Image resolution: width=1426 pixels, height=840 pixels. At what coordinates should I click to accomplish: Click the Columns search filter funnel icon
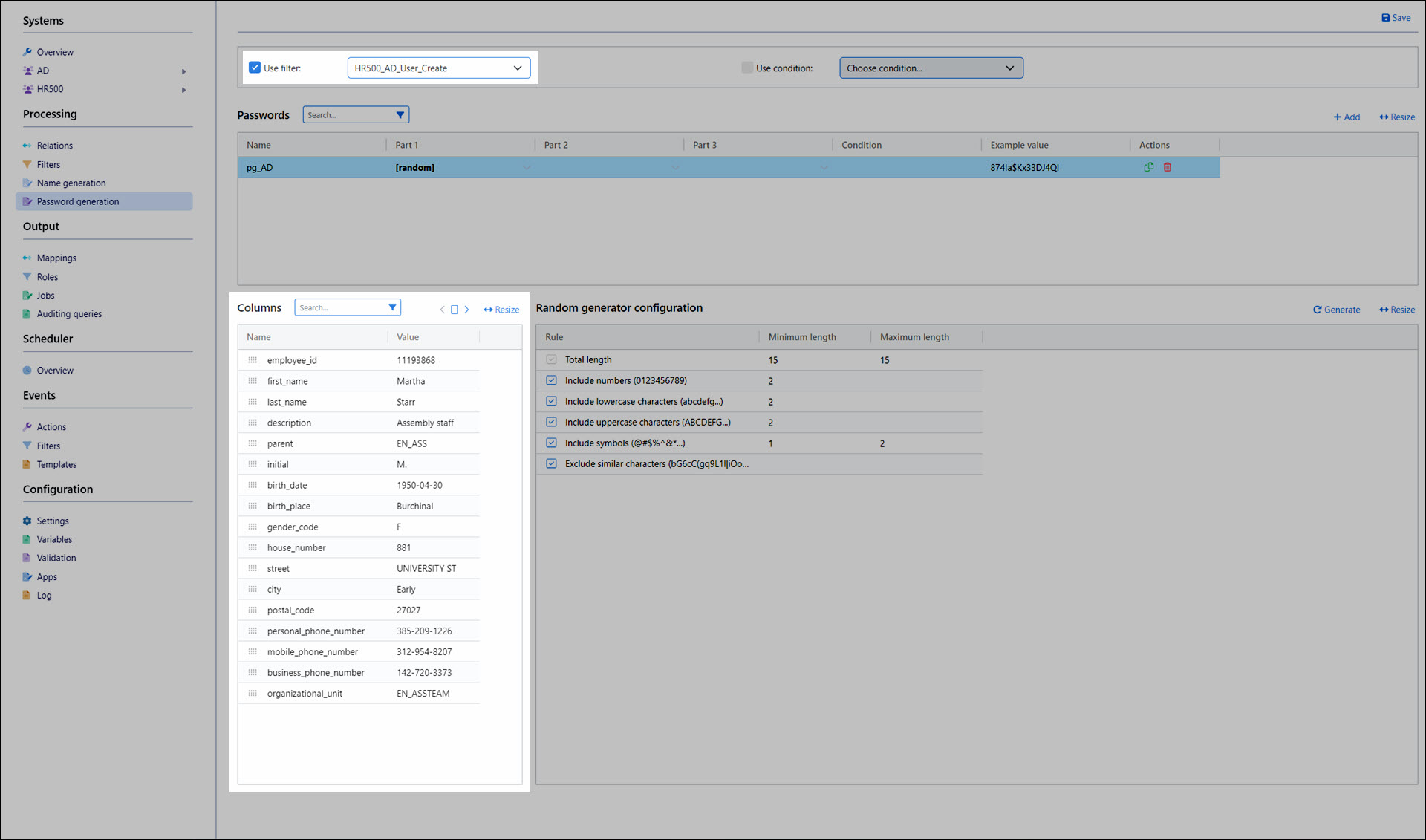coord(392,307)
